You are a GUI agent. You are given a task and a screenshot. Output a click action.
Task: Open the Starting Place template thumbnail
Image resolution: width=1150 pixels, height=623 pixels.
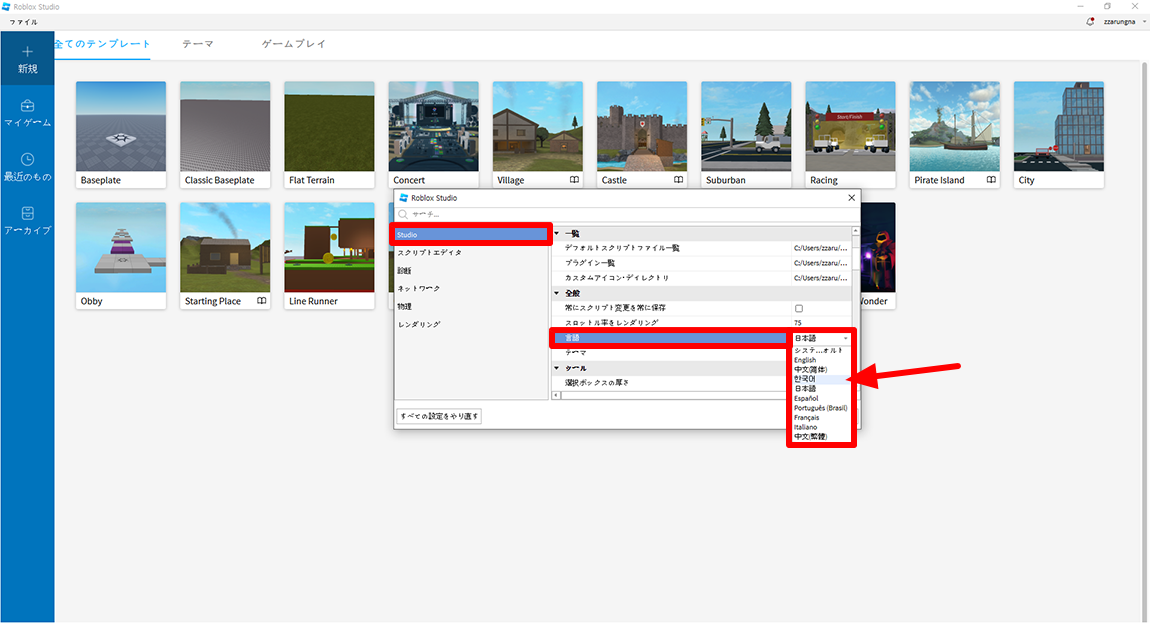[225, 247]
